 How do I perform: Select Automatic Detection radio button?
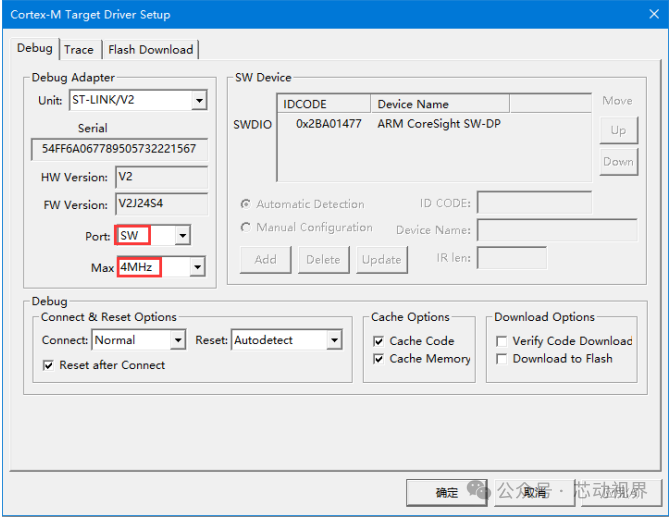246,204
